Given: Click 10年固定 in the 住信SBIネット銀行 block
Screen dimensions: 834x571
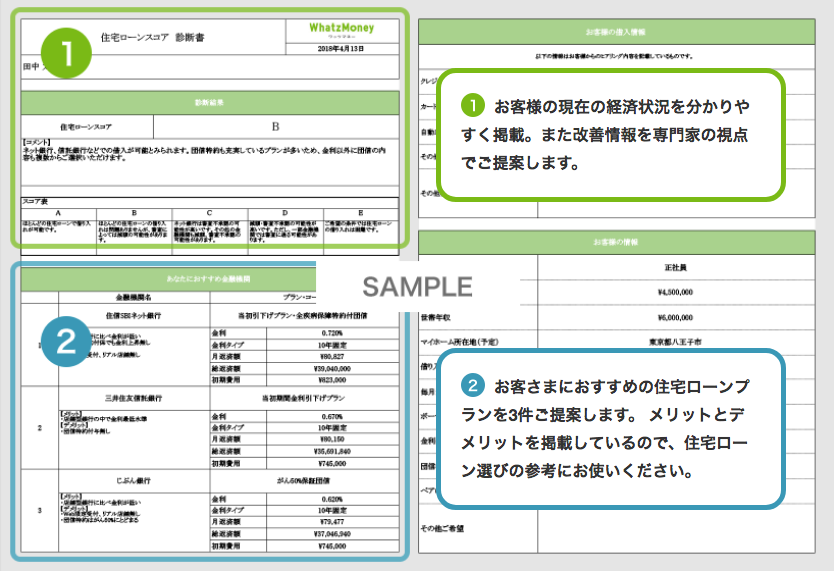Looking at the screenshot, I should pyautogui.click(x=332, y=345).
